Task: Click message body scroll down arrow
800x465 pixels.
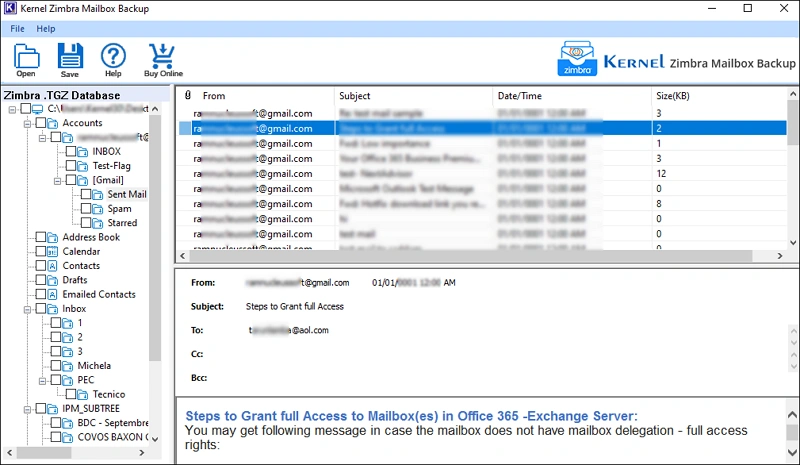Action: (792, 452)
